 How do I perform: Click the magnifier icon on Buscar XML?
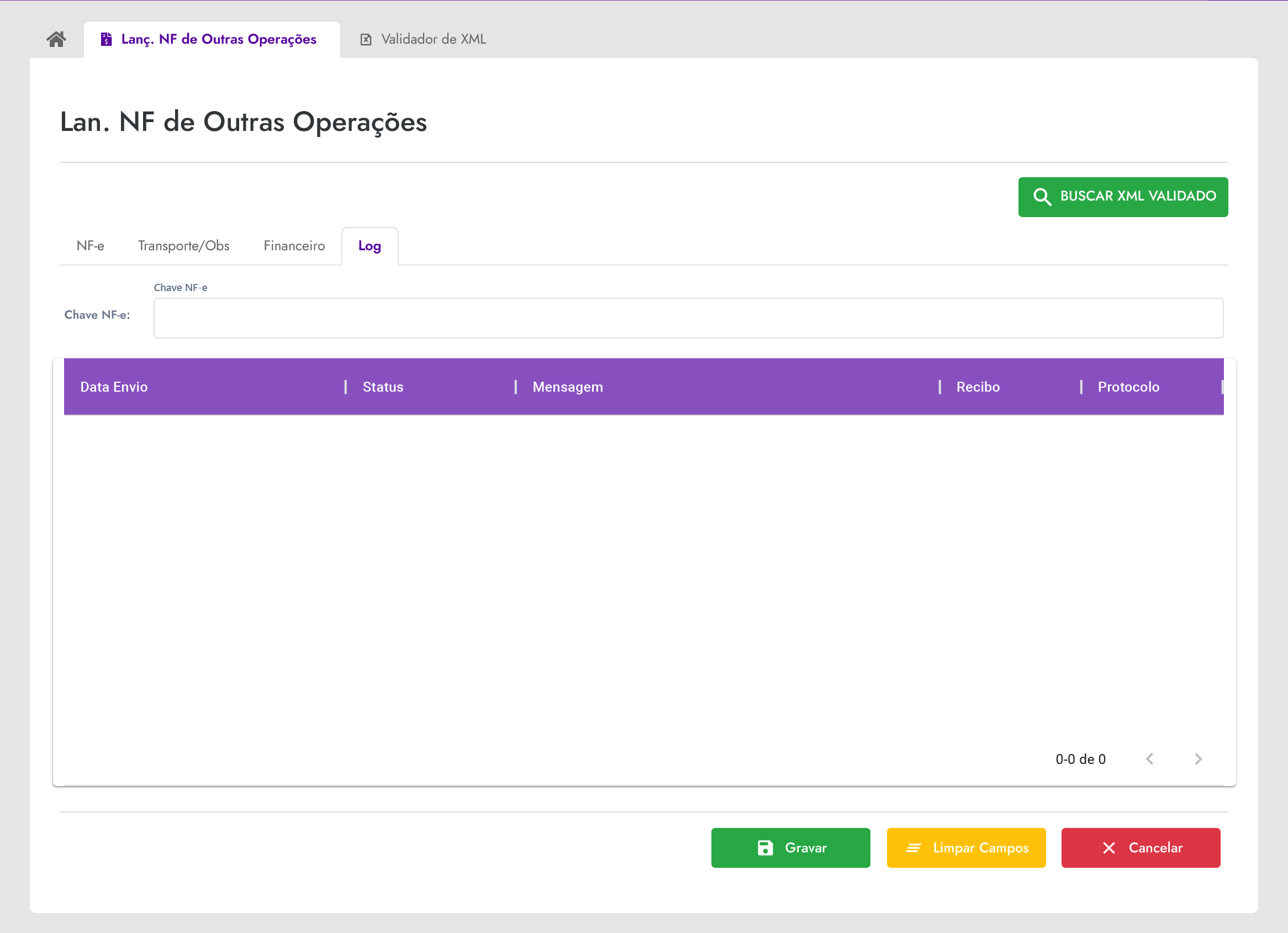(x=1042, y=197)
